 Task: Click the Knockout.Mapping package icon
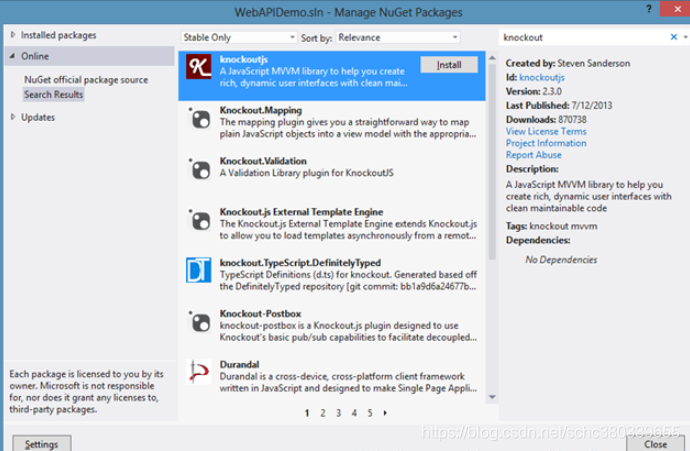click(x=200, y=118)
